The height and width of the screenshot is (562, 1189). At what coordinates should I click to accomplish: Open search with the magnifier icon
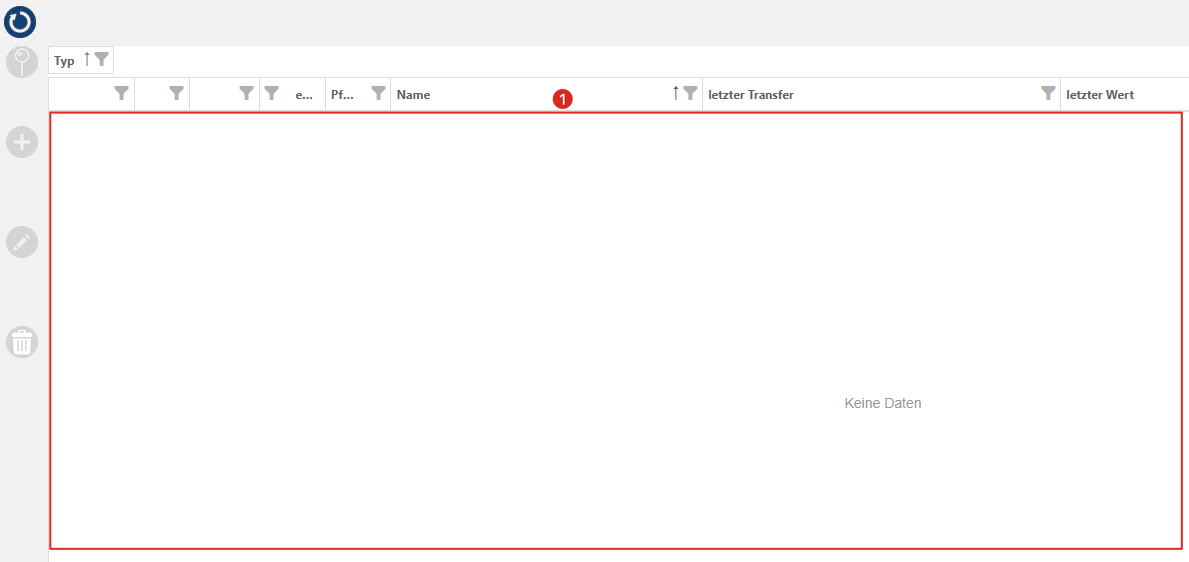point(22,62)
